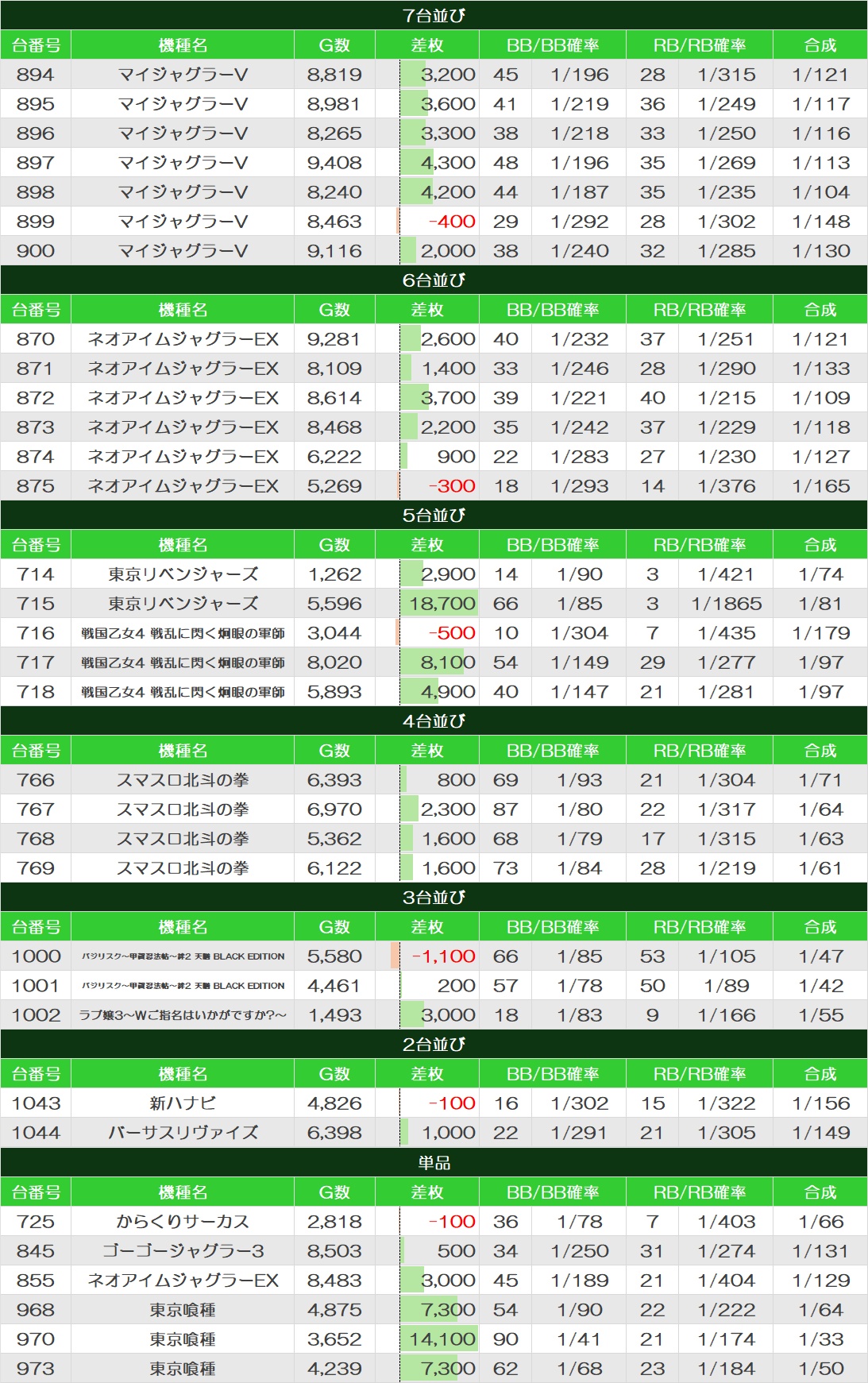The image size is (868, 1383).
Task: Select 合成 value 1/61 in row 769
Action: point(821,868)
